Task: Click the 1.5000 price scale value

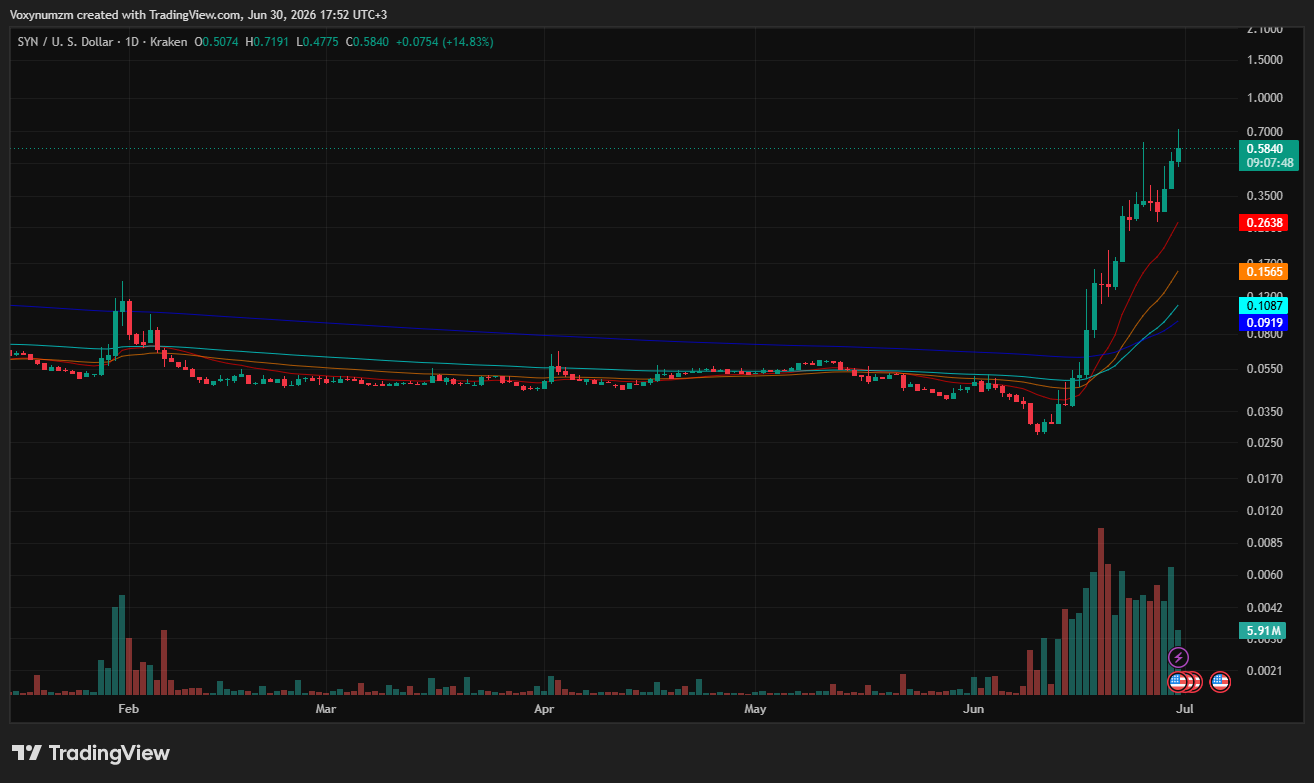Action: [x=1264, y=60]
